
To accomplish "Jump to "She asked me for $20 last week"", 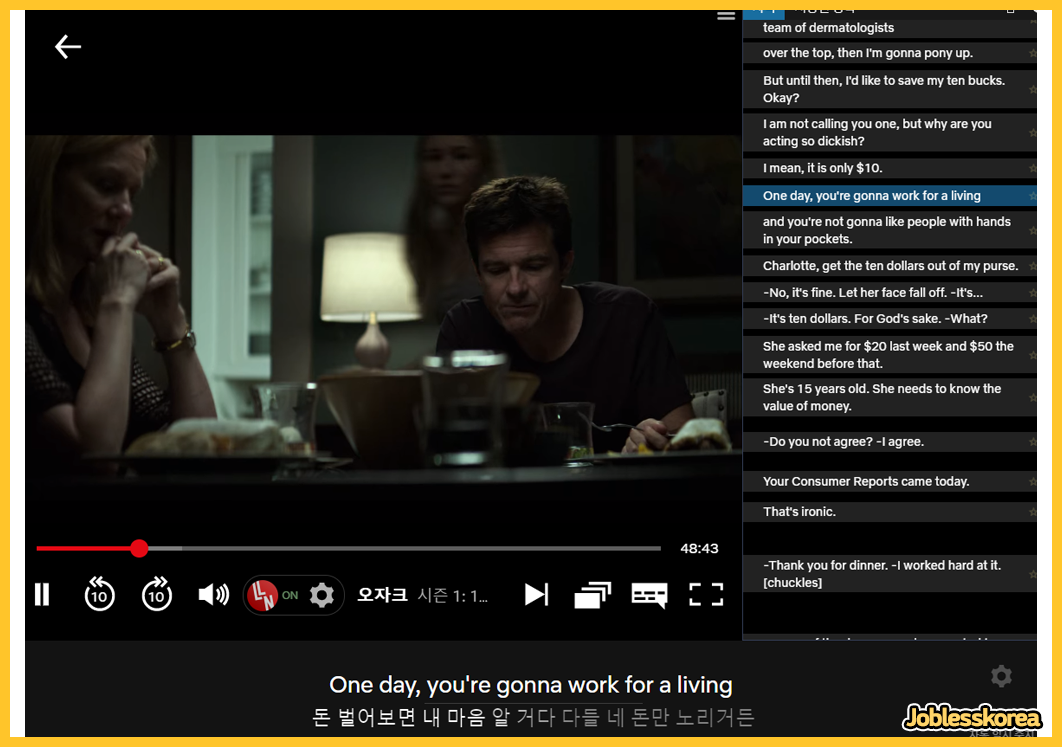I will 889,355.
